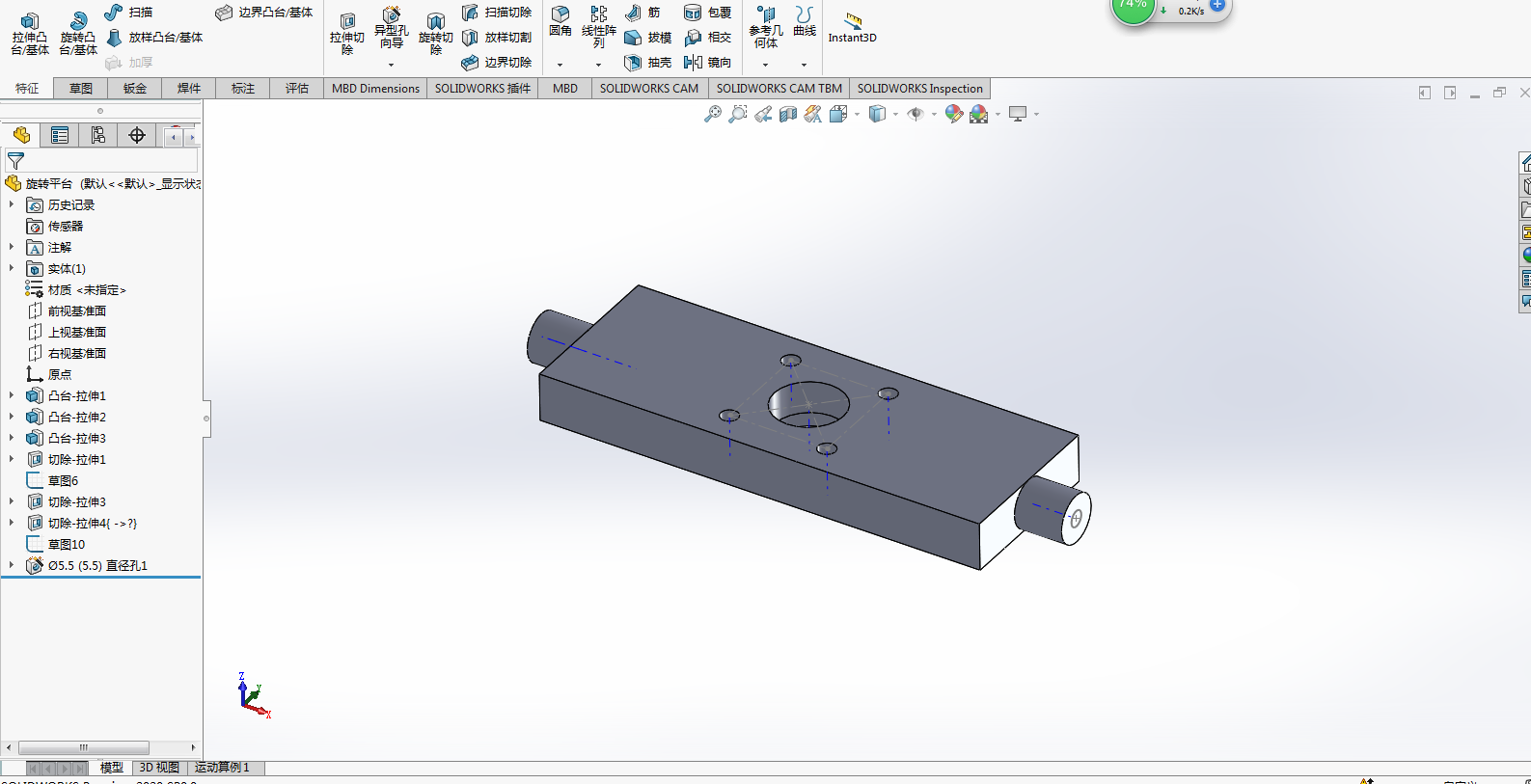This screenshot has width=1531, height=784.
Task: Expand the 历史记录 tree node
Action: (x=12, y=204)
